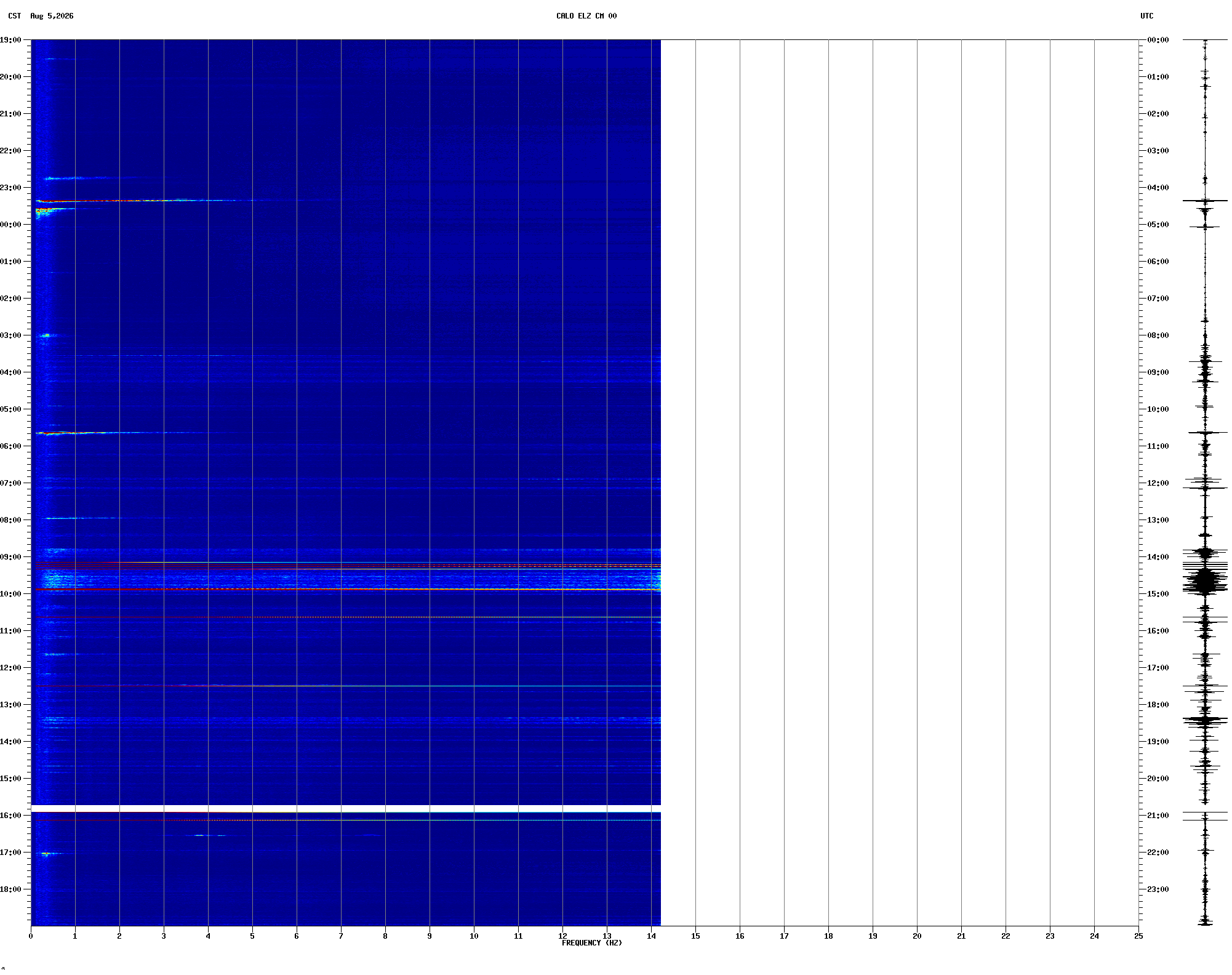Click the UTC timezone label

tap(1146, 16)
